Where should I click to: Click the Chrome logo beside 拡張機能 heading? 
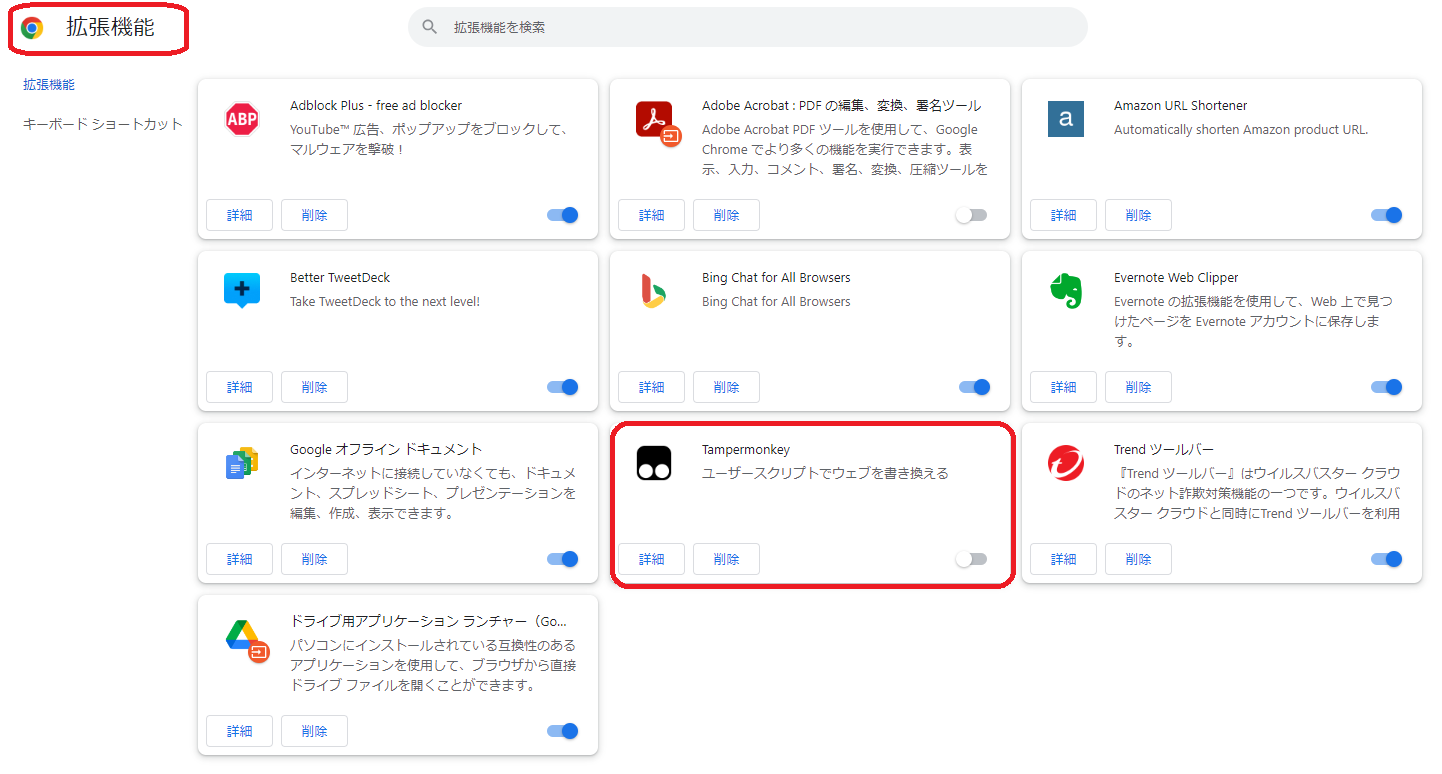tap(32, 29)
